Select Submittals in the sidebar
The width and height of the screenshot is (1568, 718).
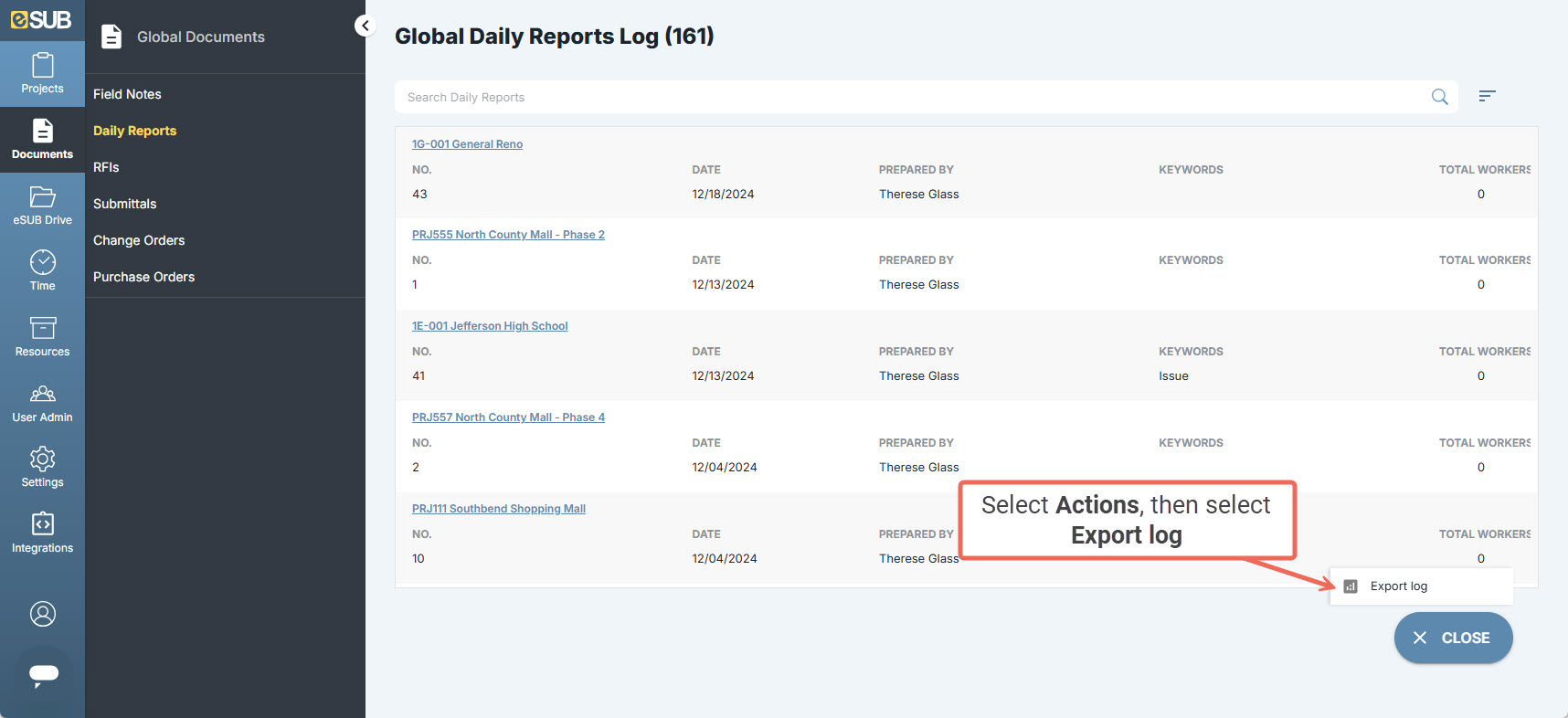[x=124, y=204]
